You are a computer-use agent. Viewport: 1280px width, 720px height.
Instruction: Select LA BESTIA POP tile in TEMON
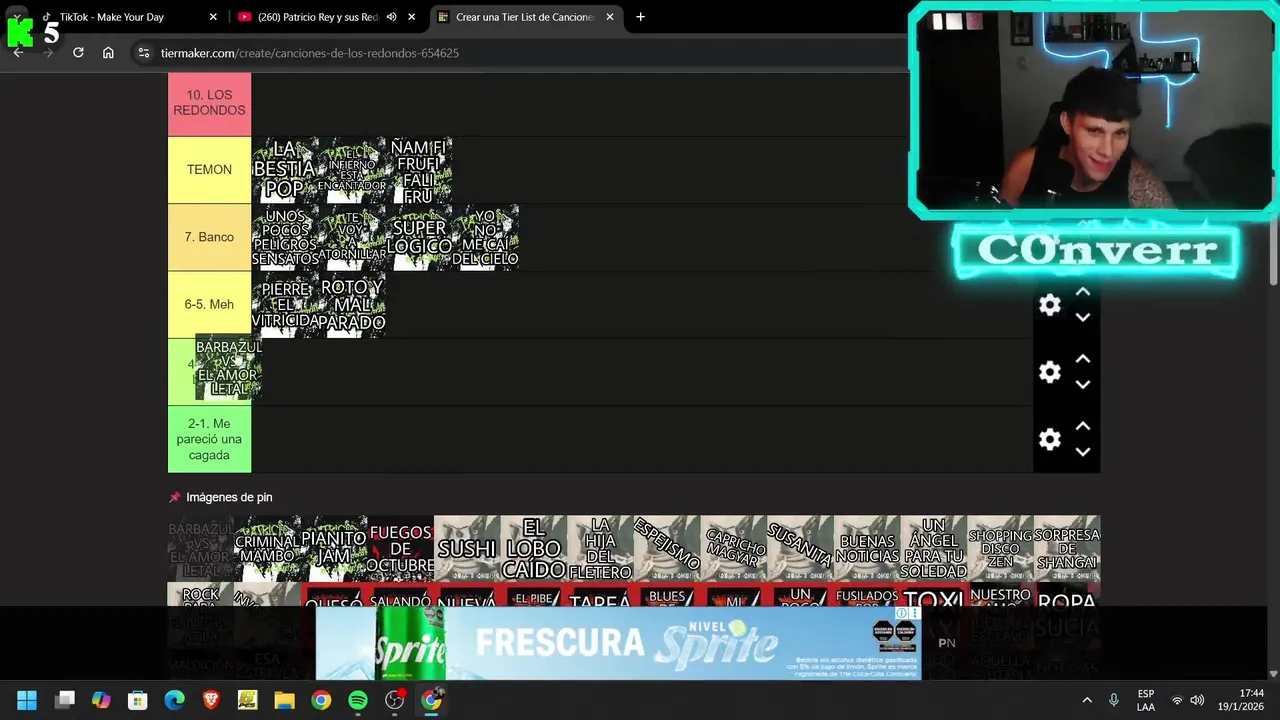pyautogui.click(x=285, y=170)
